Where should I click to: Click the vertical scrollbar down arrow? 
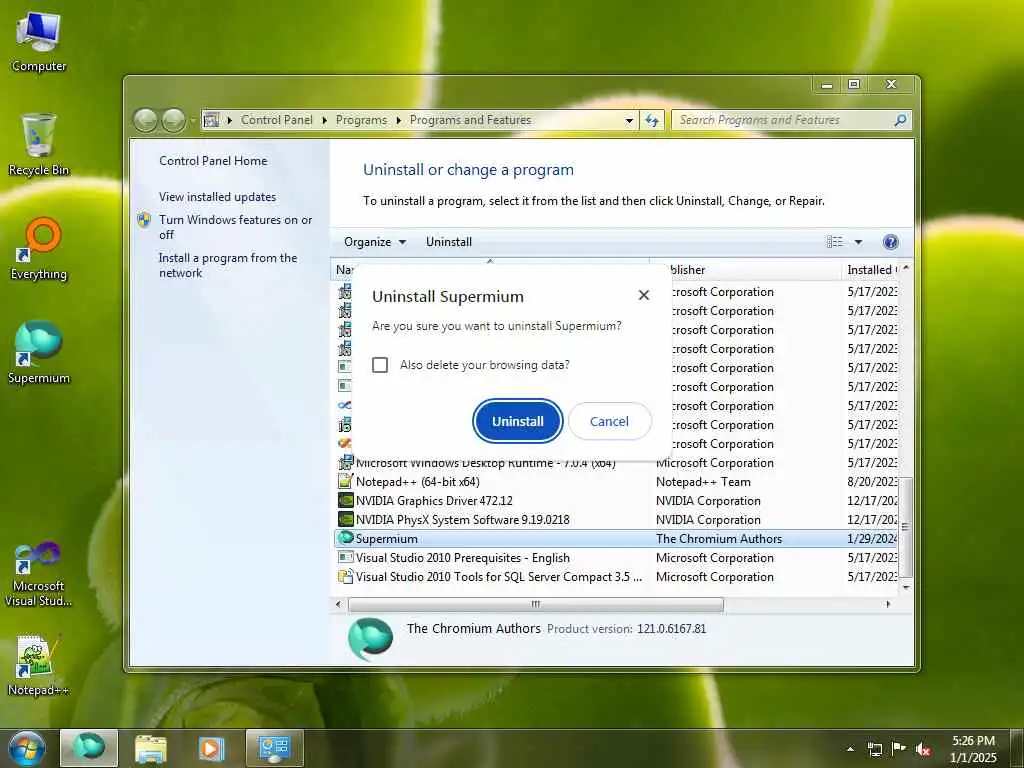906,586
